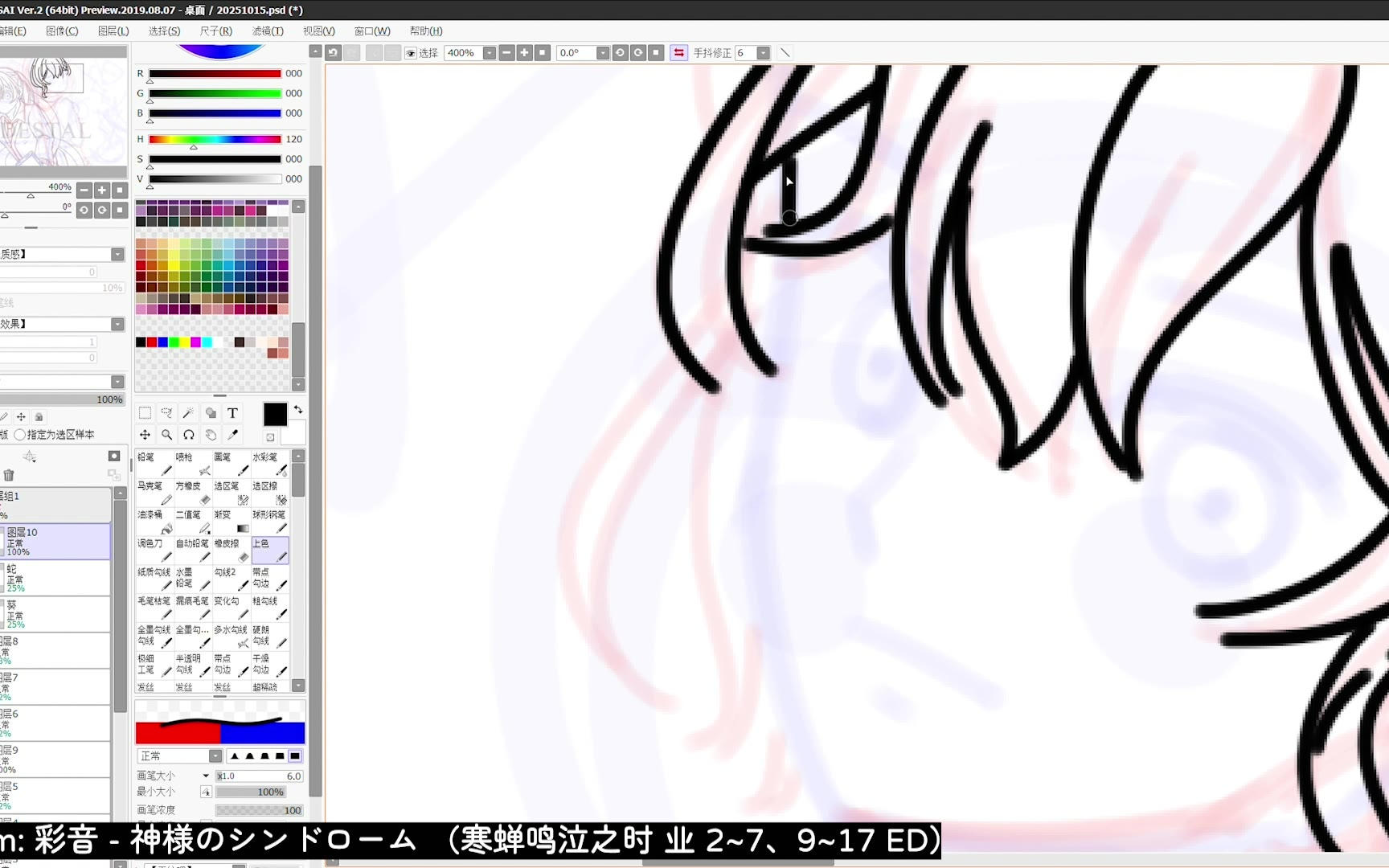Image resolution: width=1389 pixels, height=868 pixels.
Task: Select the lasso selection tool
Action: 166,413
